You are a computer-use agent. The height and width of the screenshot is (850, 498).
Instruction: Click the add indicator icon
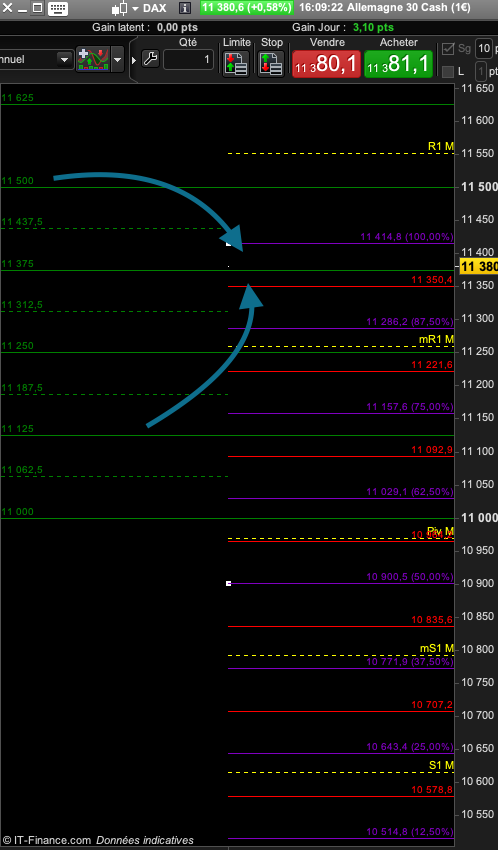point(93,59)
